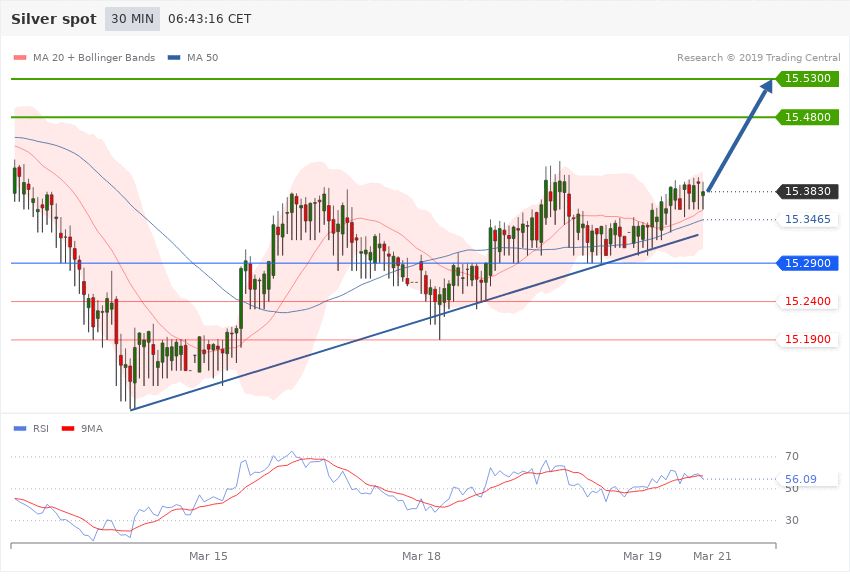This screenshot has width=850, height=576.
Task: Click the red 15.2400 support label
Action: (x=807, y=301)
